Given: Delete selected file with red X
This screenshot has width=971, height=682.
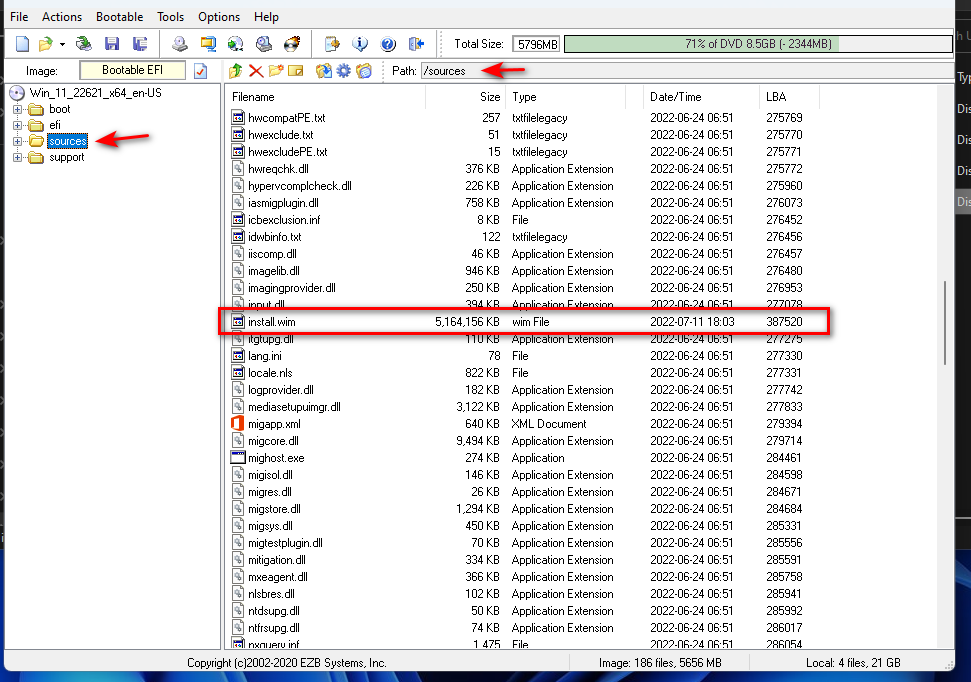Looking at the screenshot, I should pyautogui.click(x=256, y=71).
